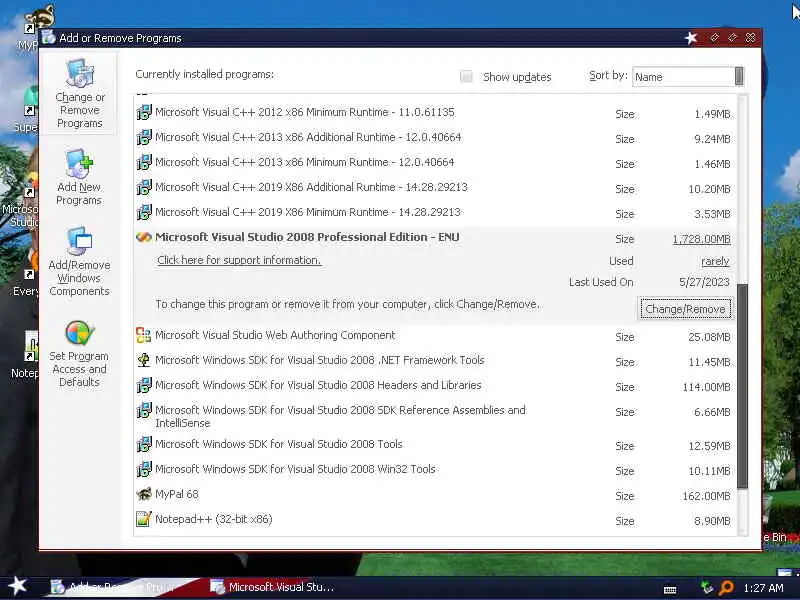This screenshot has width=800, height=600.
Task: Click the 5/27/2023 last used date
Action: tap(704, 282)
